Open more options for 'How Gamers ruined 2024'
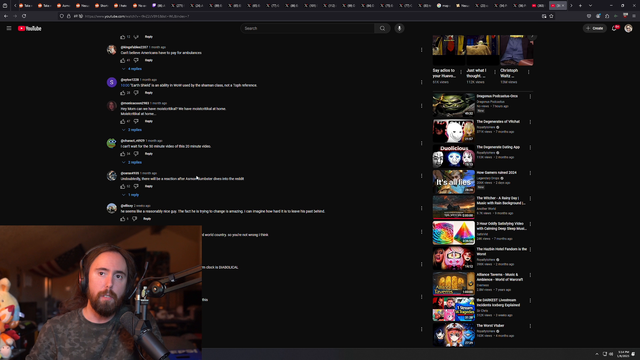 530,173
